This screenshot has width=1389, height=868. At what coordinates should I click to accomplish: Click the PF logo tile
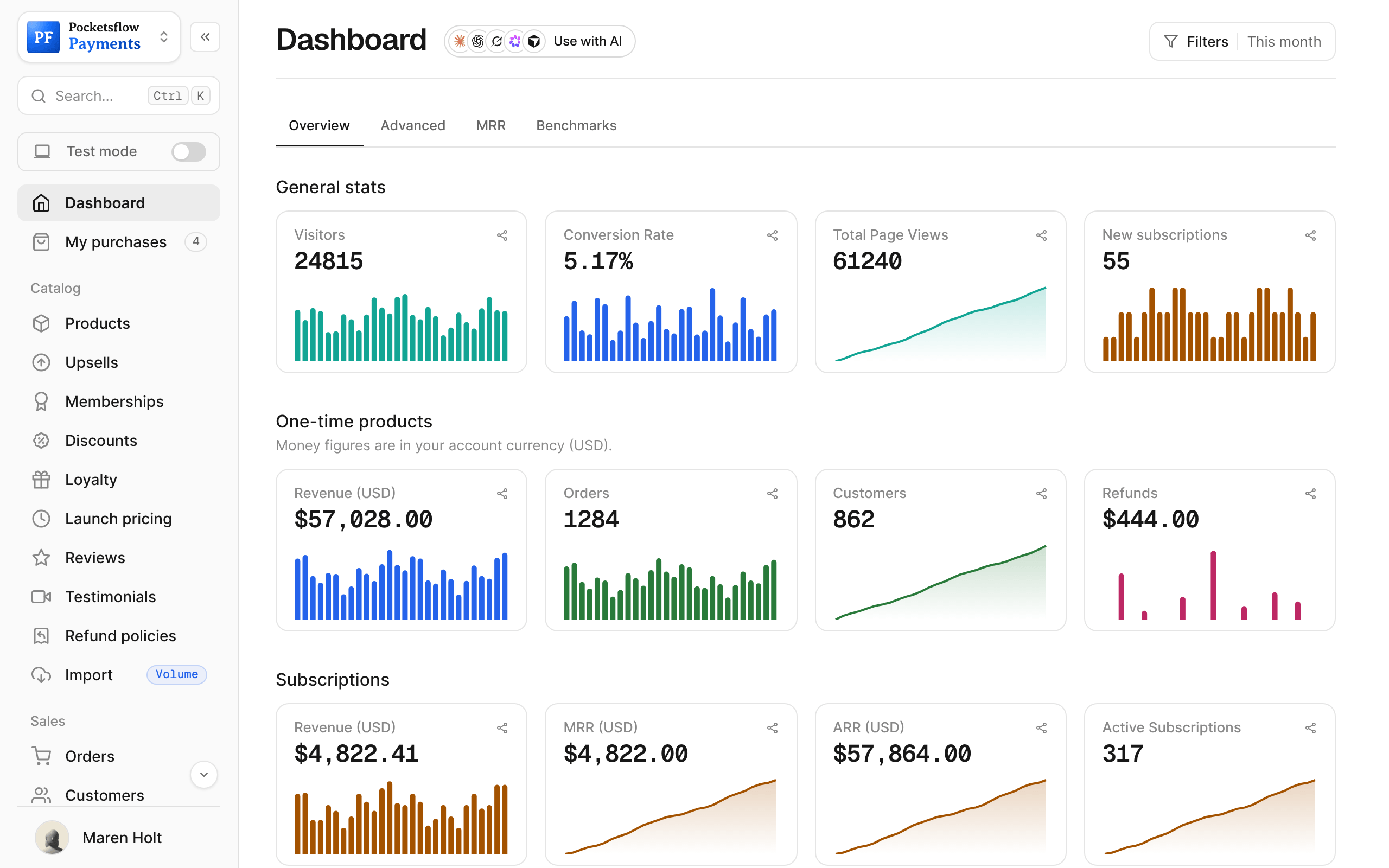click(43, 37)
